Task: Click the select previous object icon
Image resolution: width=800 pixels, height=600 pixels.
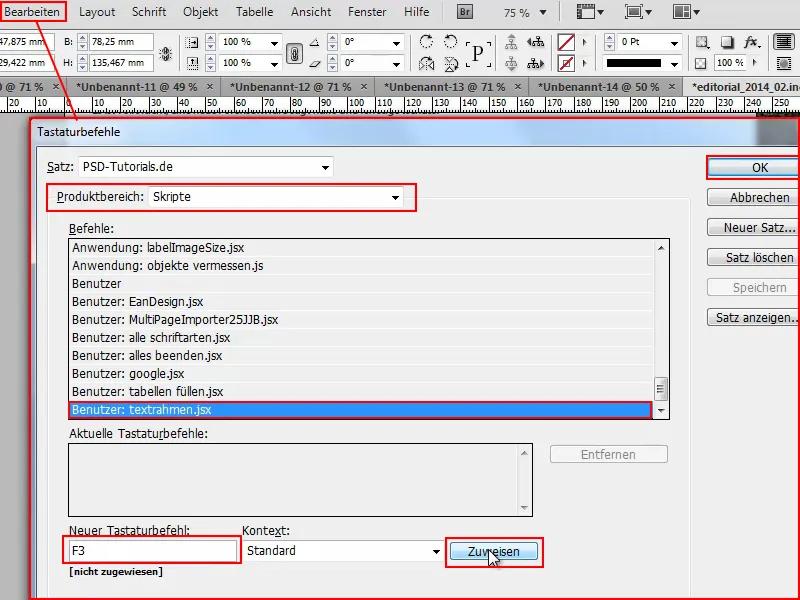Action: click(535, 42)
